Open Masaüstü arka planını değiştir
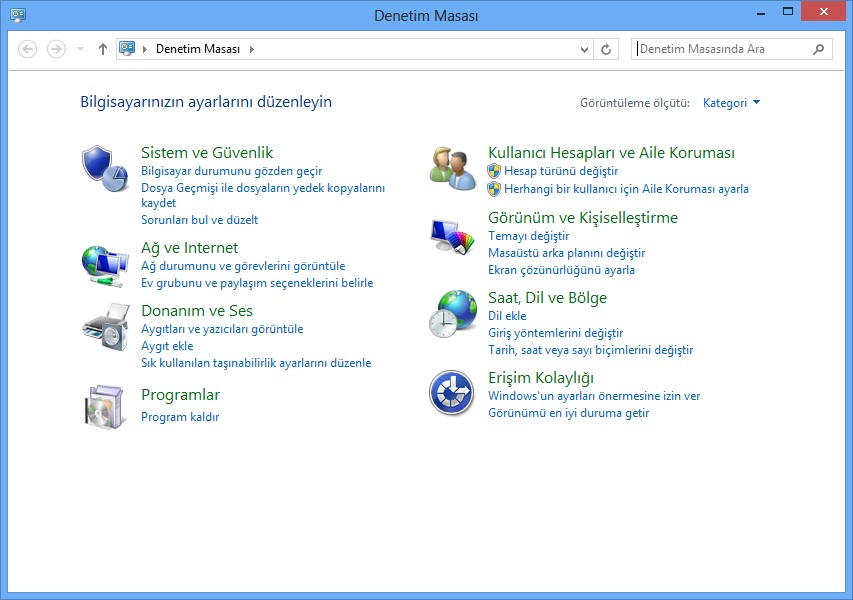853x600 pixels. click(x=566, y=253)
